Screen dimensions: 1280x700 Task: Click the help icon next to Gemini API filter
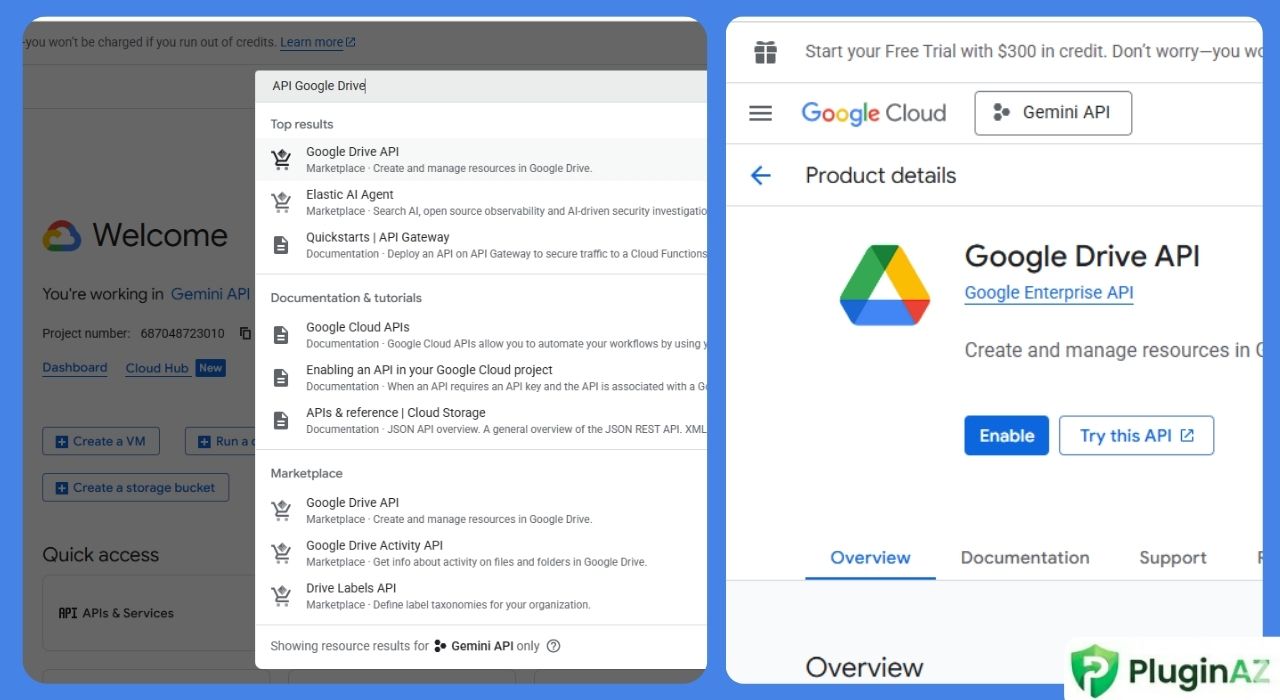pyautogui.click(x=554, y=645)
